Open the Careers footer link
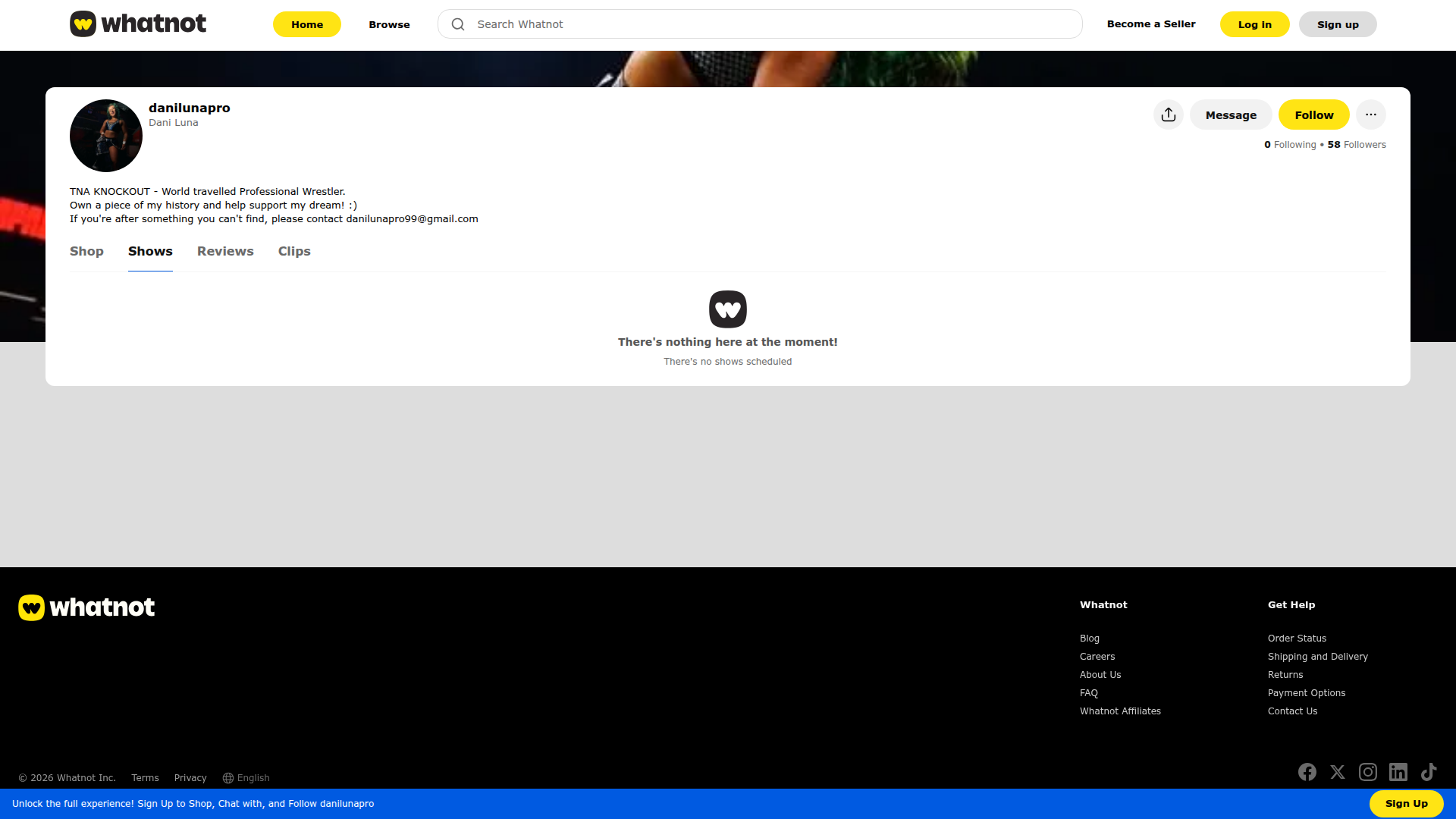 pyautogui.click(x=1097, y=657)
